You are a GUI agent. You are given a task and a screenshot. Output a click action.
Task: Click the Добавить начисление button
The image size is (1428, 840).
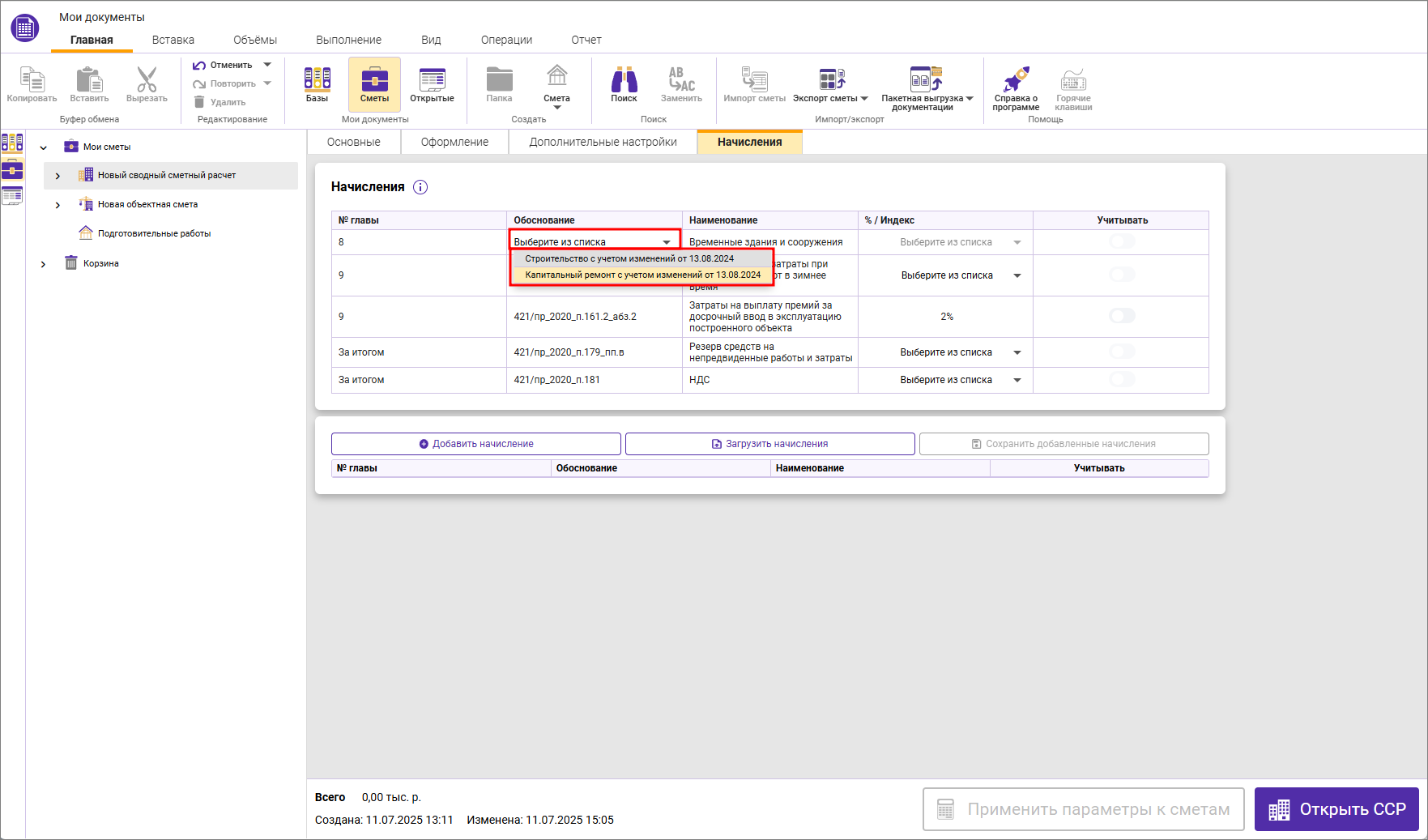(476, 444)
